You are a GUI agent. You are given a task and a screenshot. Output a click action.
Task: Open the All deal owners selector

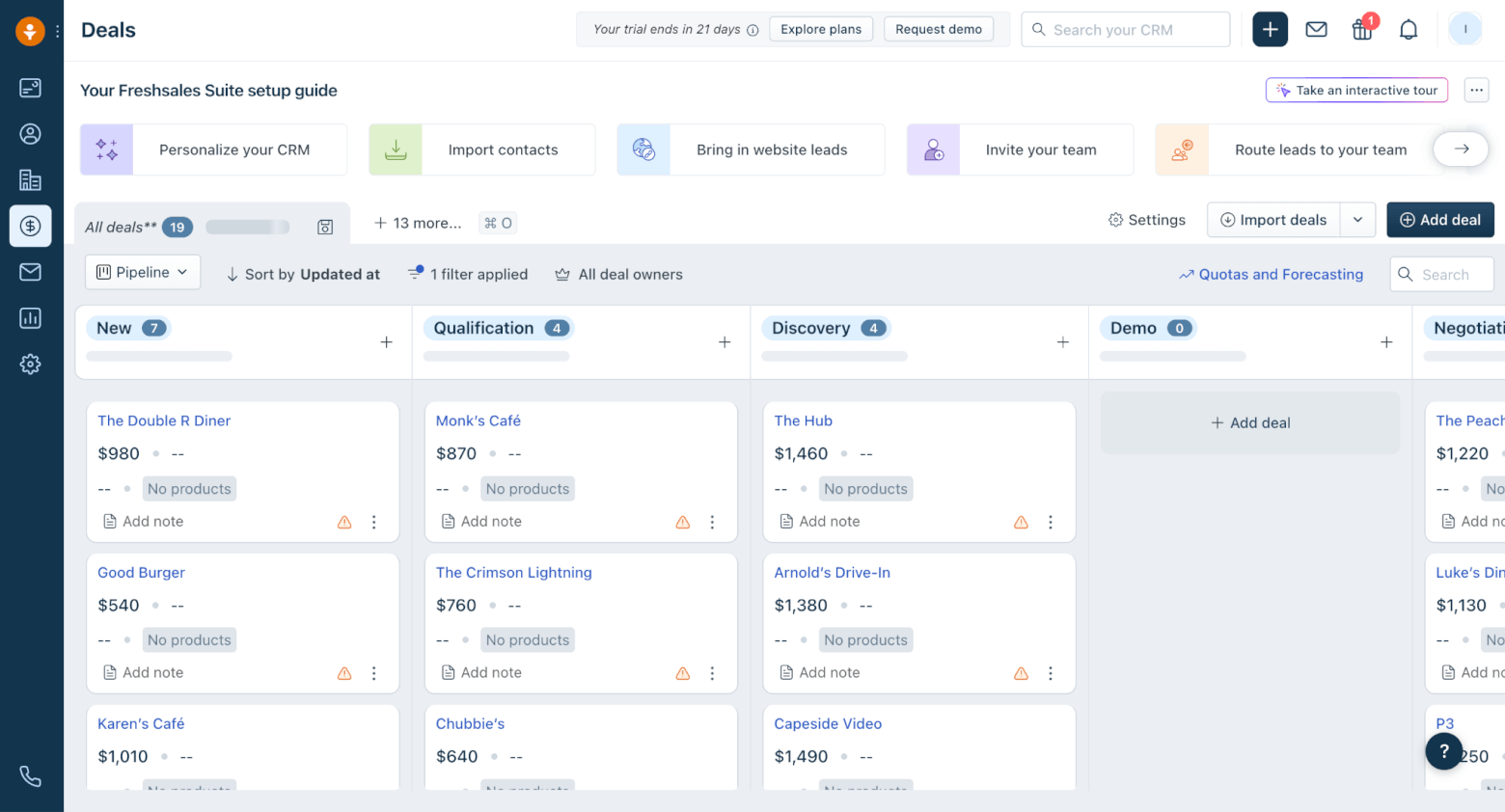pyautogui.click(x=618, y=274)
